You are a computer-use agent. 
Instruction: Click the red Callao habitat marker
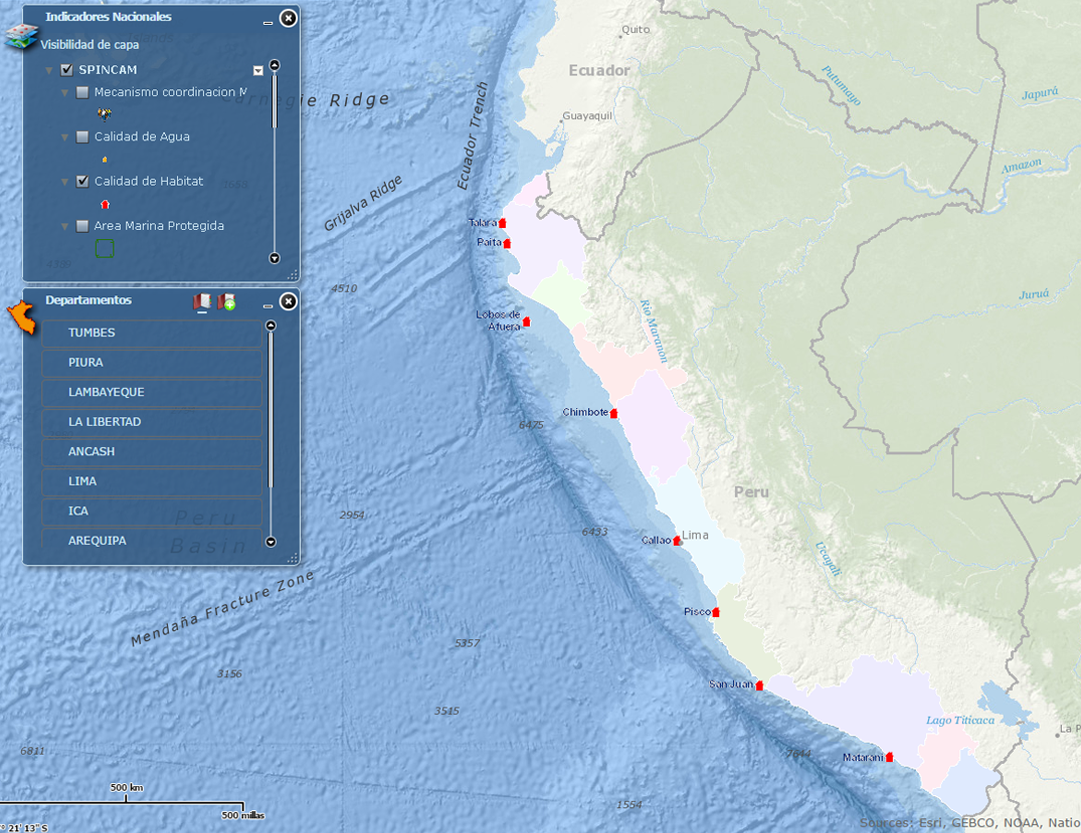[x=677, y=540]
